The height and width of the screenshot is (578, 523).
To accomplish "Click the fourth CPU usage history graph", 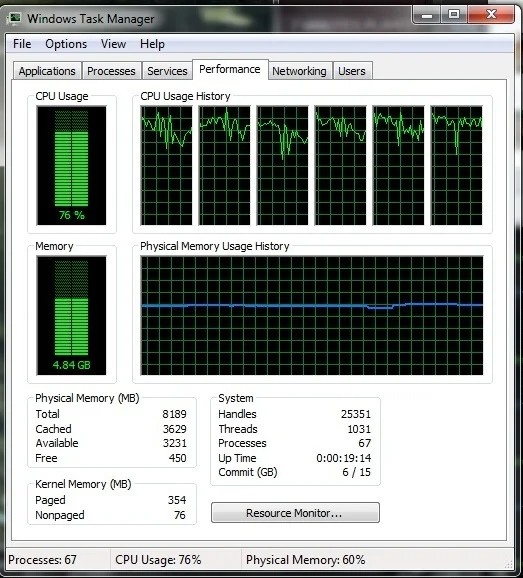I will coord(341,166).
